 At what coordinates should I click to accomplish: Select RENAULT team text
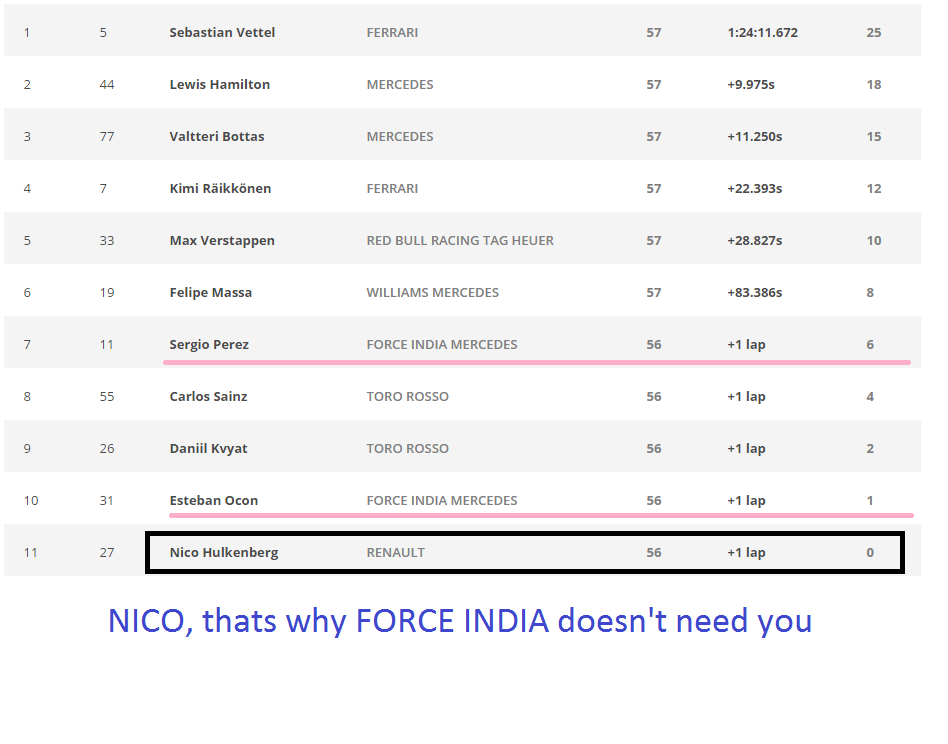[395, 552]
